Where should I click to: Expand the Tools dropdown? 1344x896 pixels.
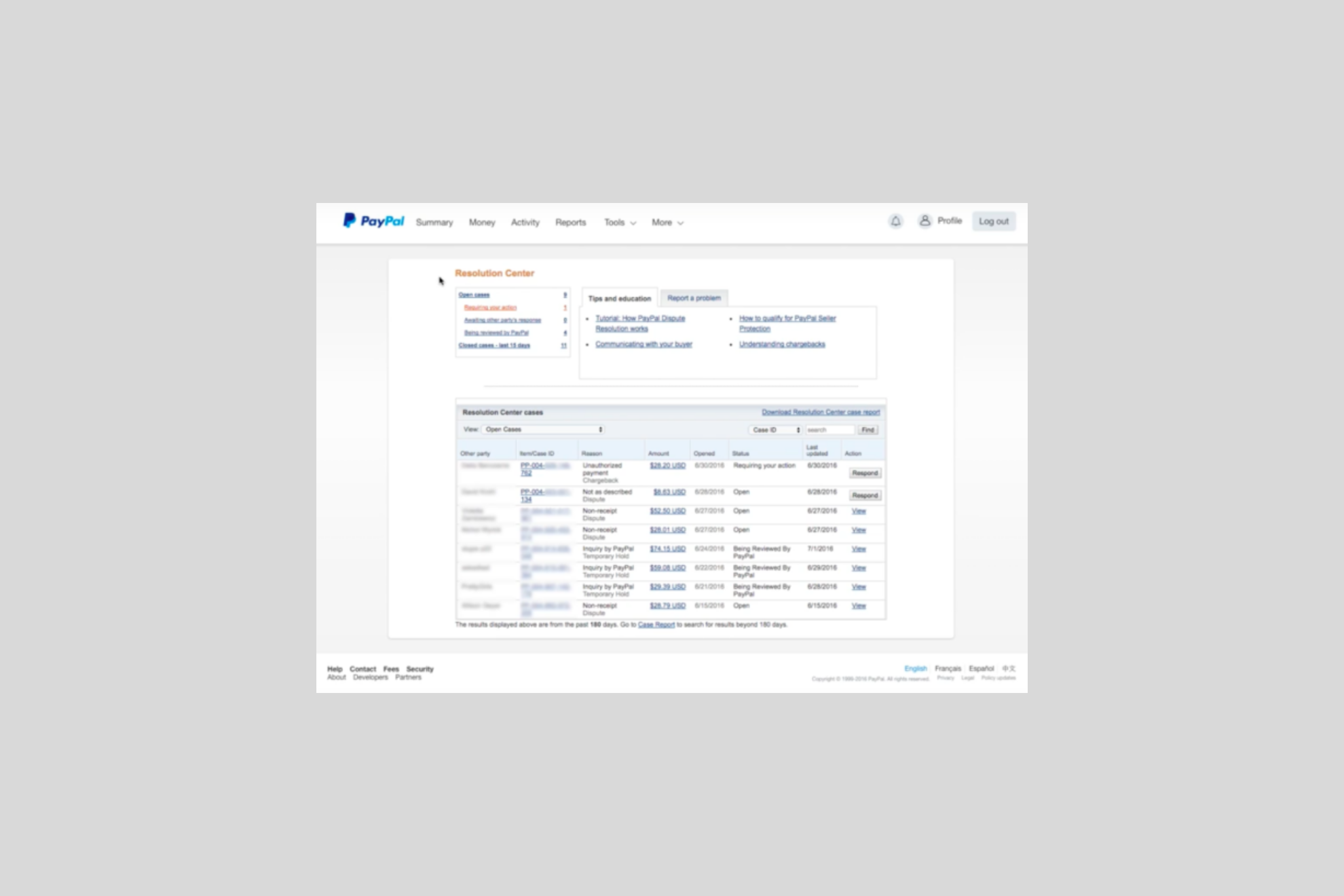pyautogui.click(x=618, y=222)
